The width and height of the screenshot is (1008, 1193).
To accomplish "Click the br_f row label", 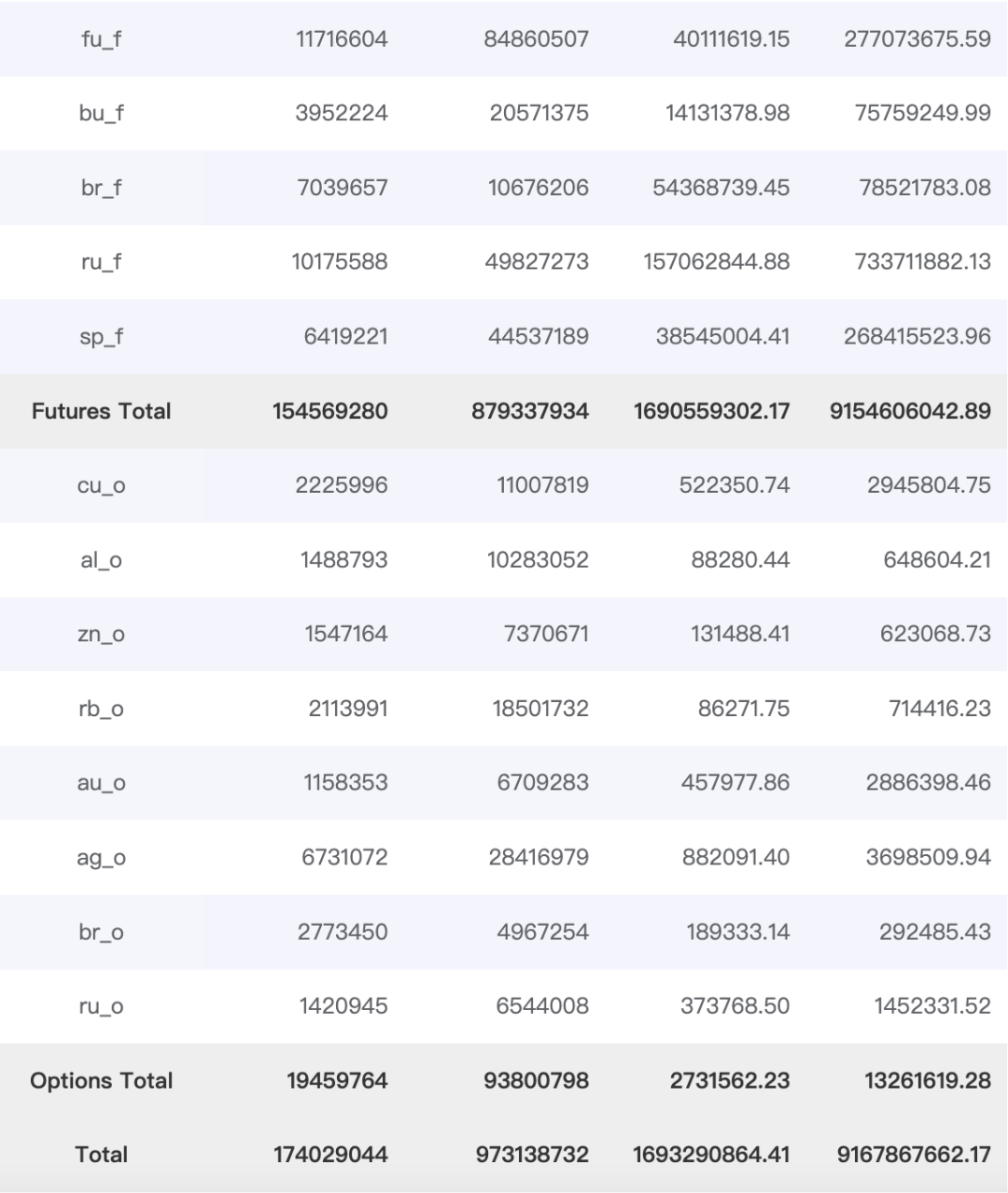I will [x=101, y=188].
